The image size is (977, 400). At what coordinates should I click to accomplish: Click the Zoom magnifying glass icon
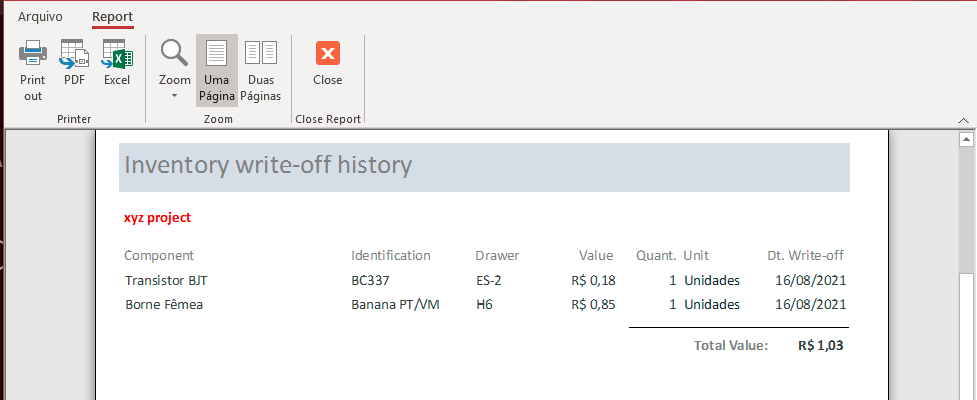point(174,53)
